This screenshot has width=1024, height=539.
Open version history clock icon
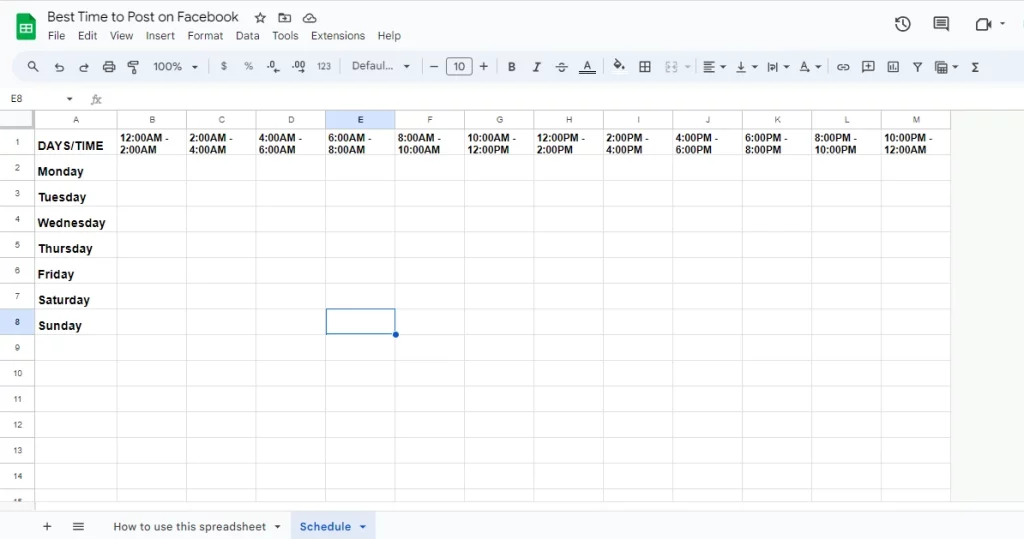pos(903,24)
